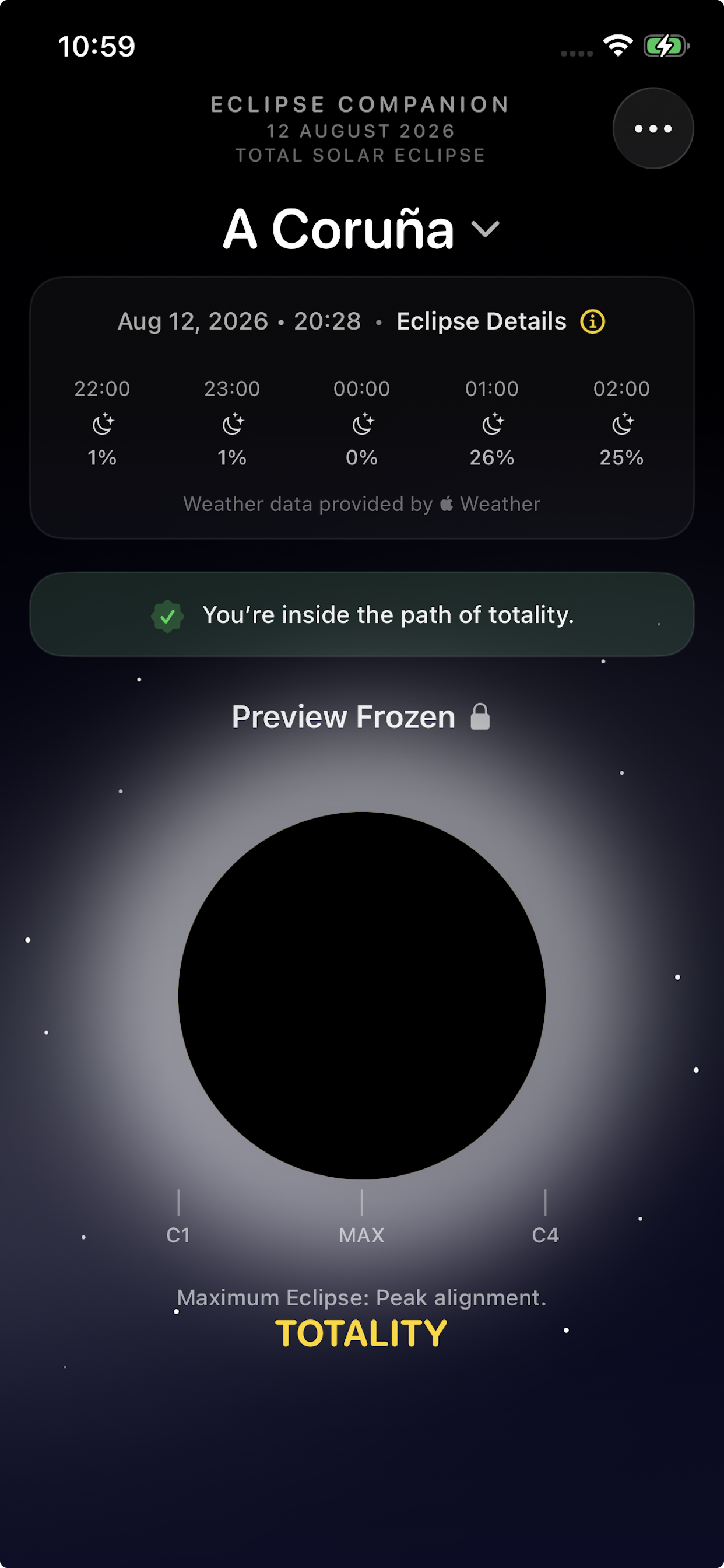
Task: Tap the 02:00 moon weather icon
Action: click(622, 425)
